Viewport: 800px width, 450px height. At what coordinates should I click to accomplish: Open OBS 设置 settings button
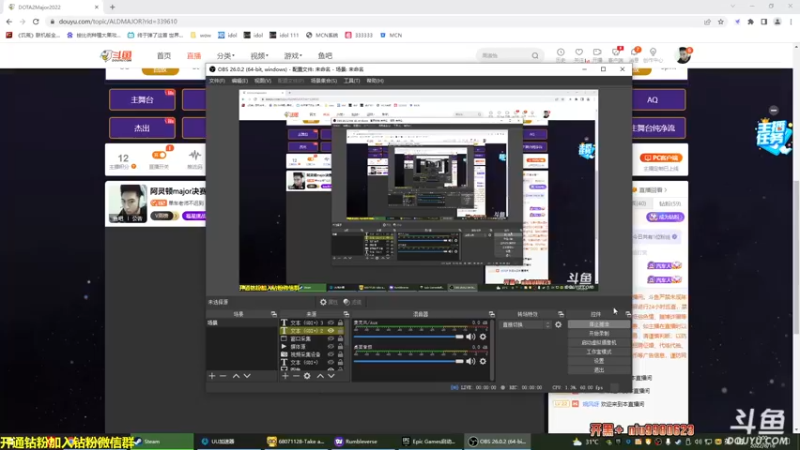599,361
